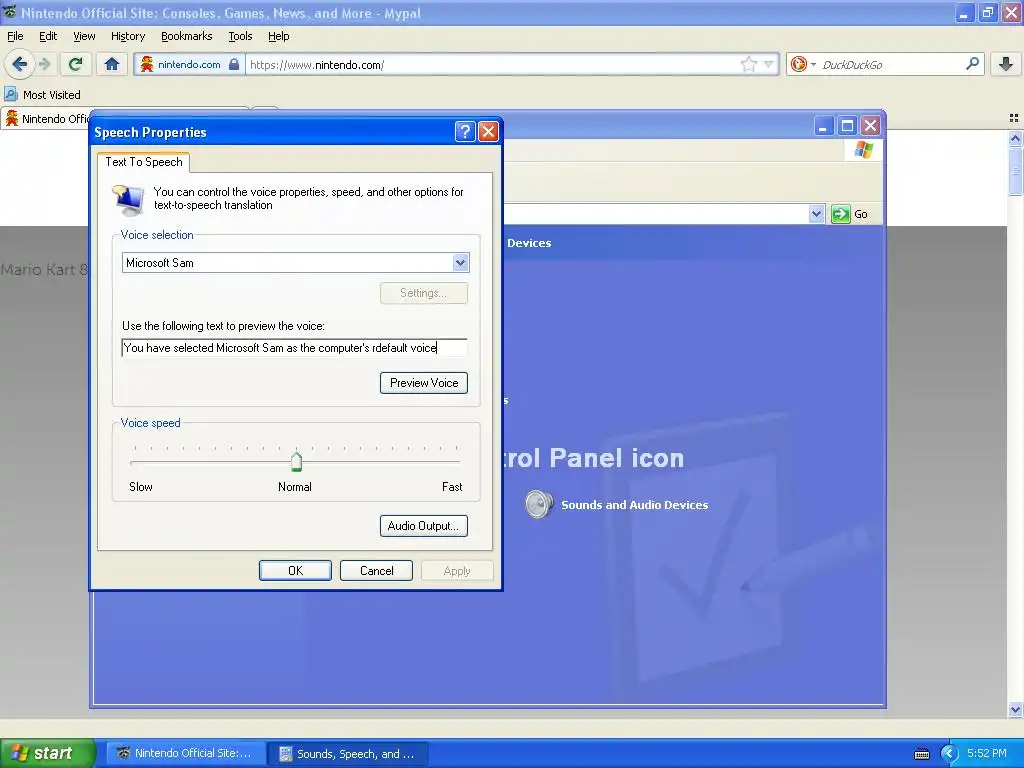1024x768 pixels.
Task: Click the browser scrollbar up arrow
Action: pyautogui.click(x=1015, y=138)
